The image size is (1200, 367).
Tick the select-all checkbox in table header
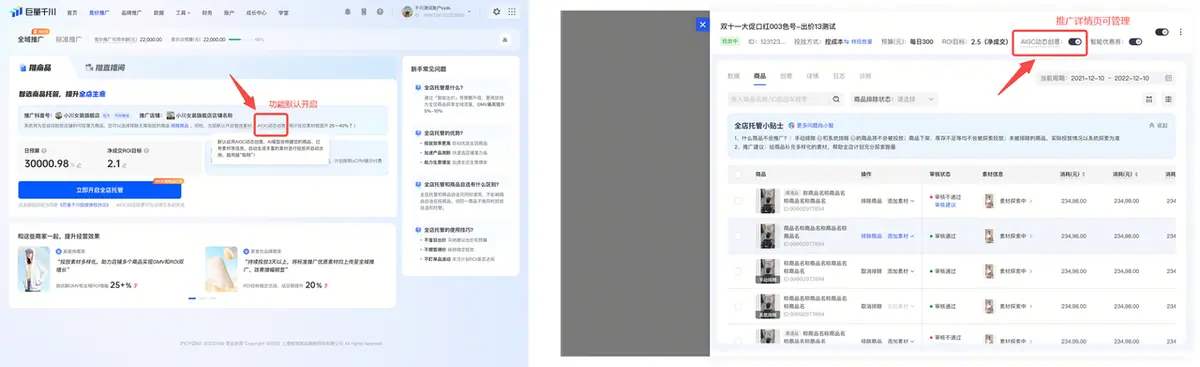pyautogui.click(x=738, y=174)
